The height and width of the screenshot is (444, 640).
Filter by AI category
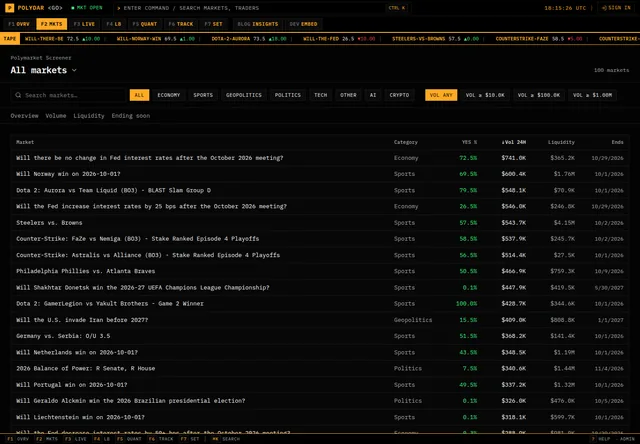point(373,95)
